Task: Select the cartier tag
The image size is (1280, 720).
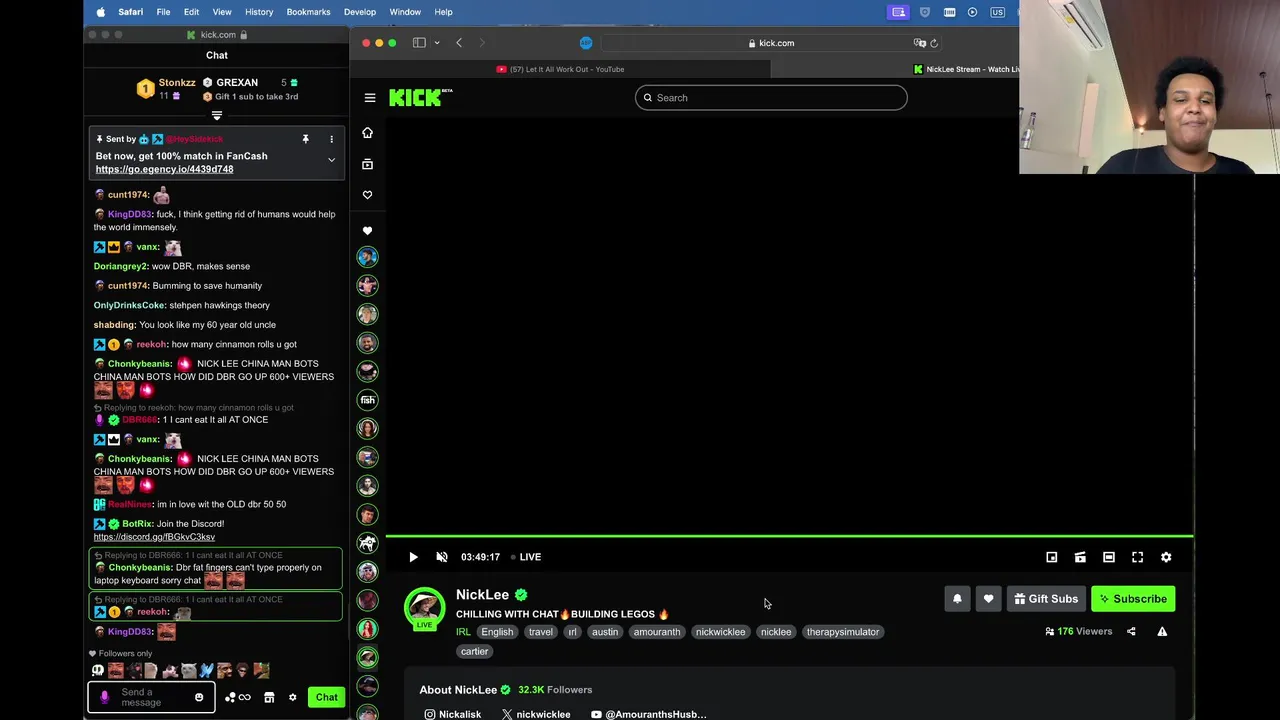Action: [474, 652]
